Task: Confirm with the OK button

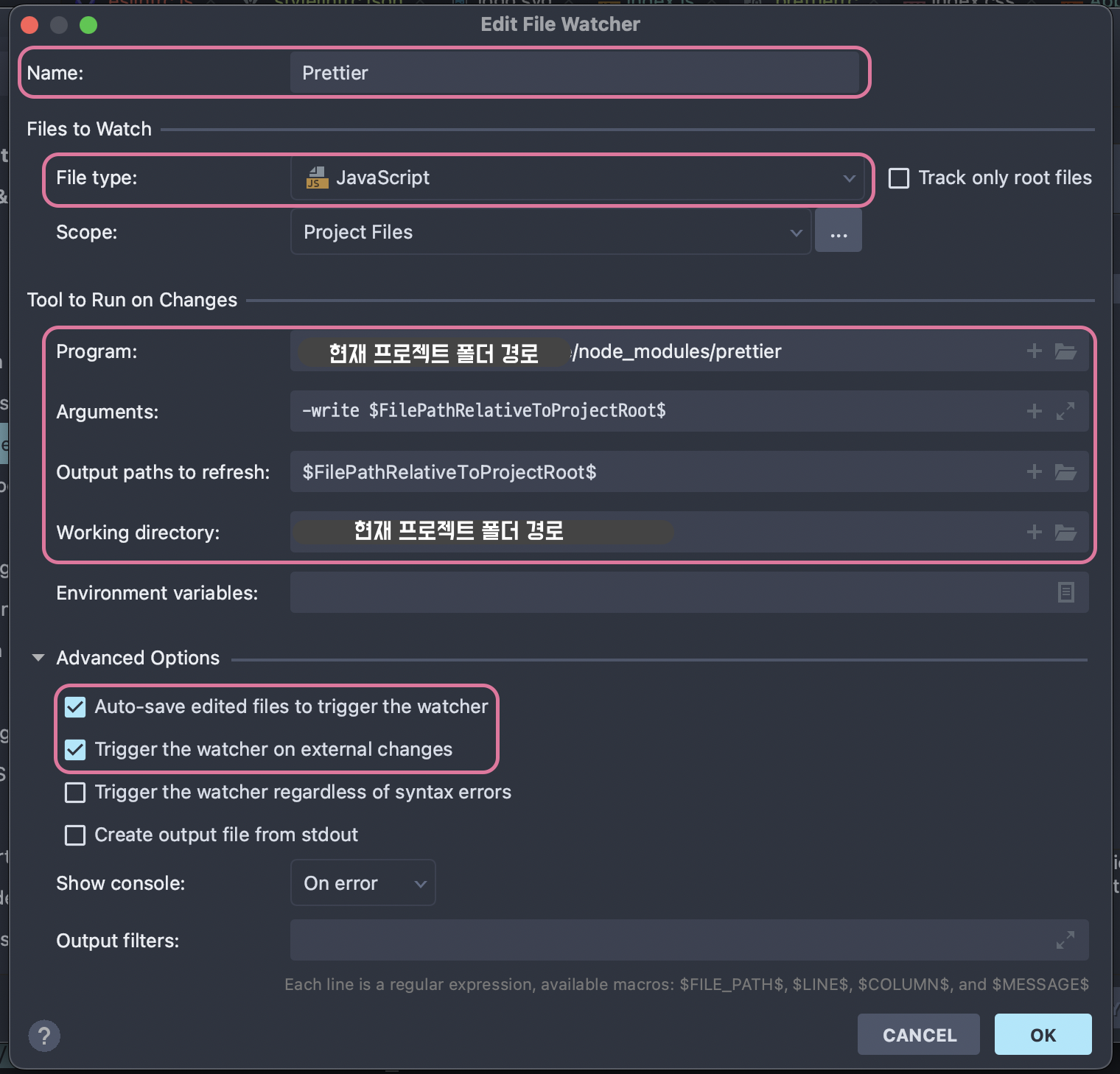Action: point(1043,1034)
